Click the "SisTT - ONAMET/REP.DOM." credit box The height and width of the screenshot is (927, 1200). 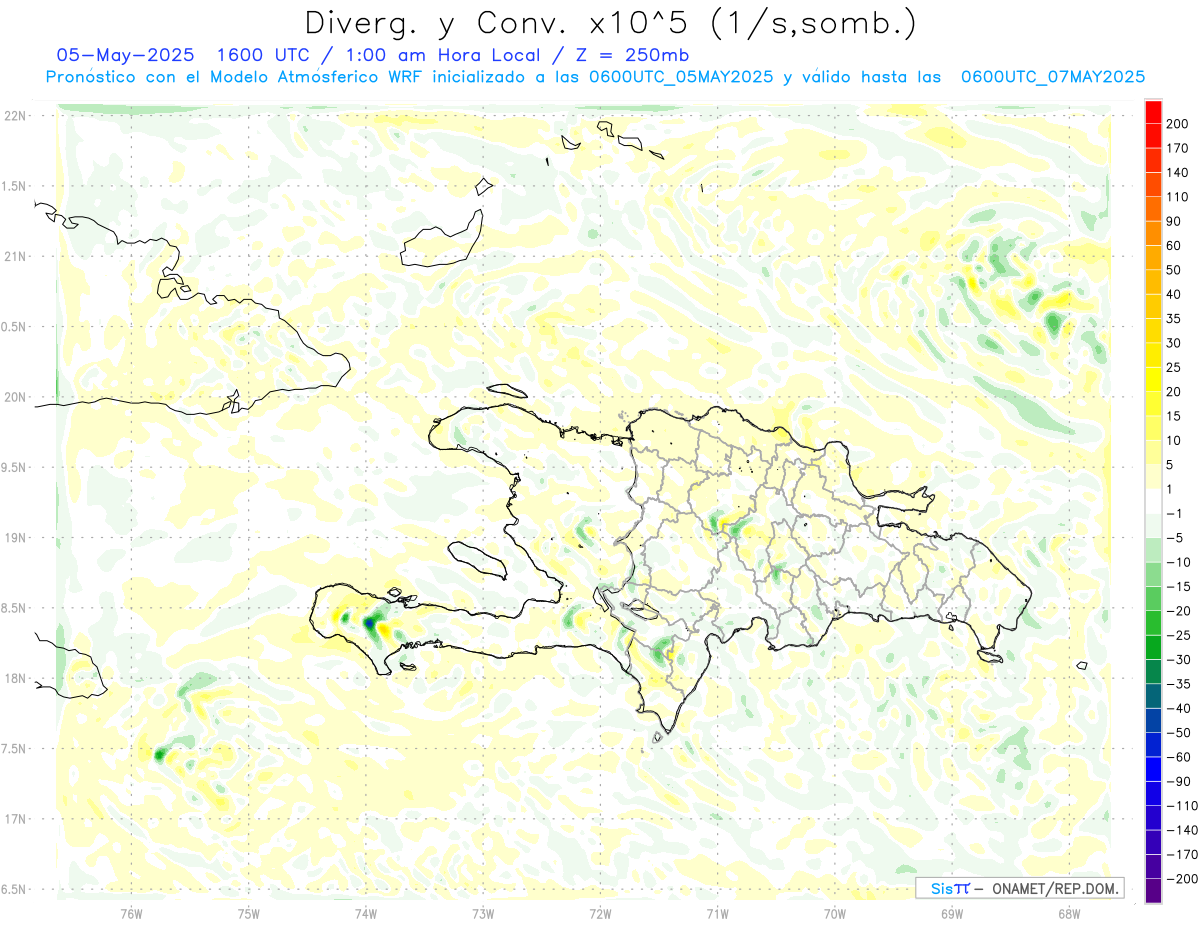1019,888
